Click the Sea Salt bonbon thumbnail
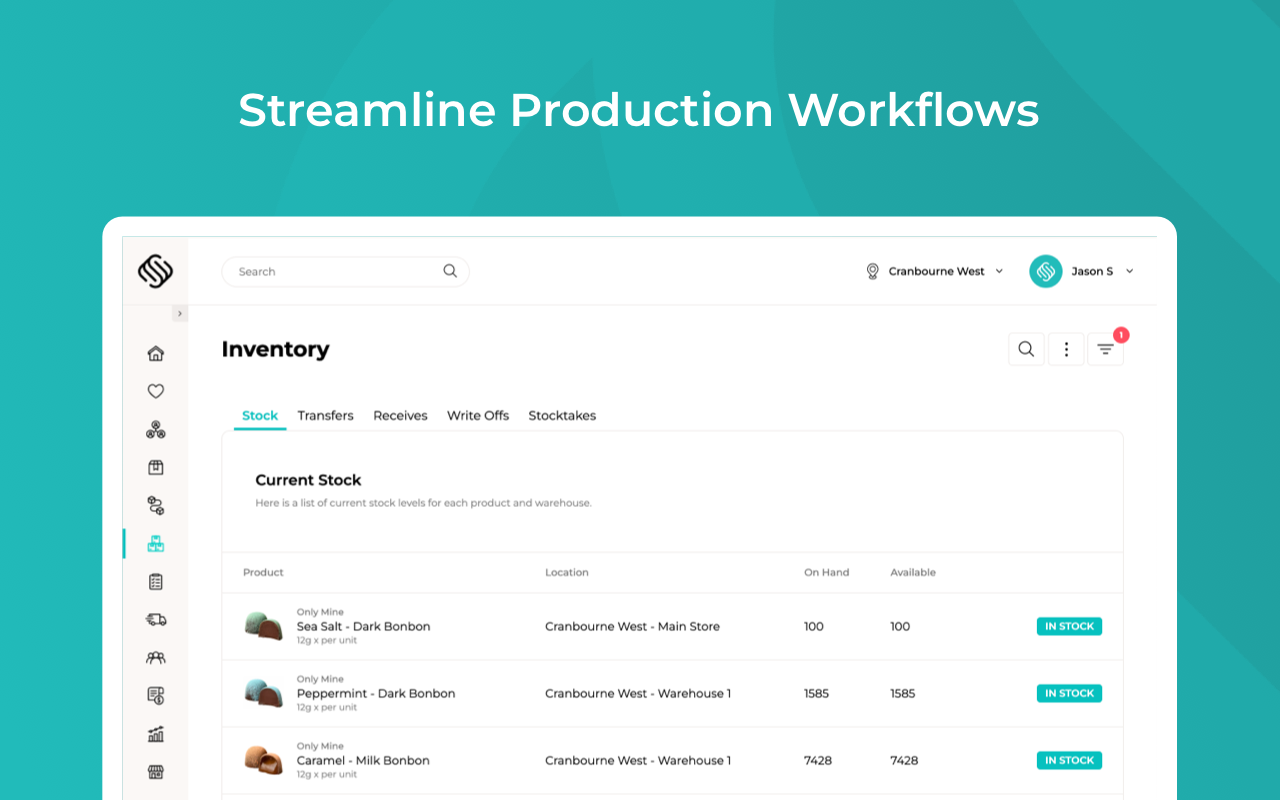Image resolution: width=1280 pixels, height=800 pixels. tap(264, 626)
